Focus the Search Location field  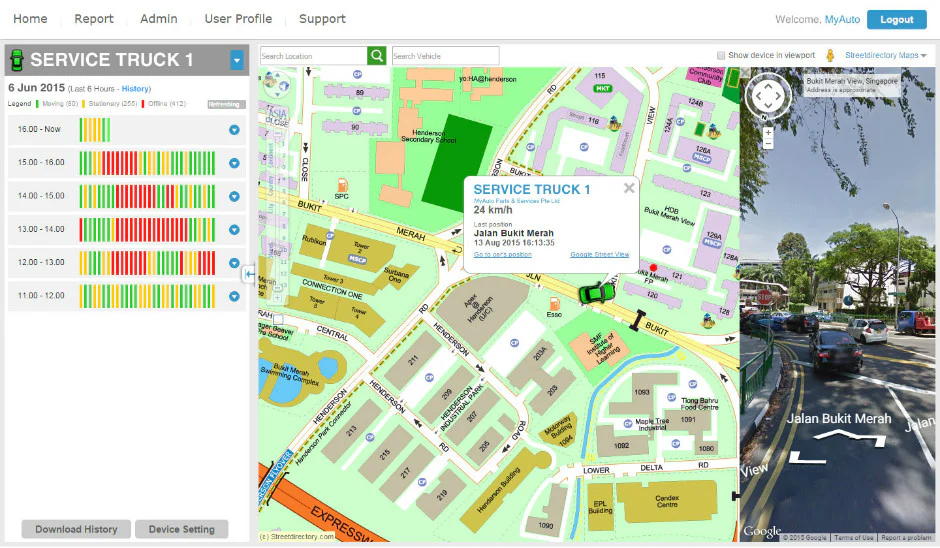click(314, 56)
